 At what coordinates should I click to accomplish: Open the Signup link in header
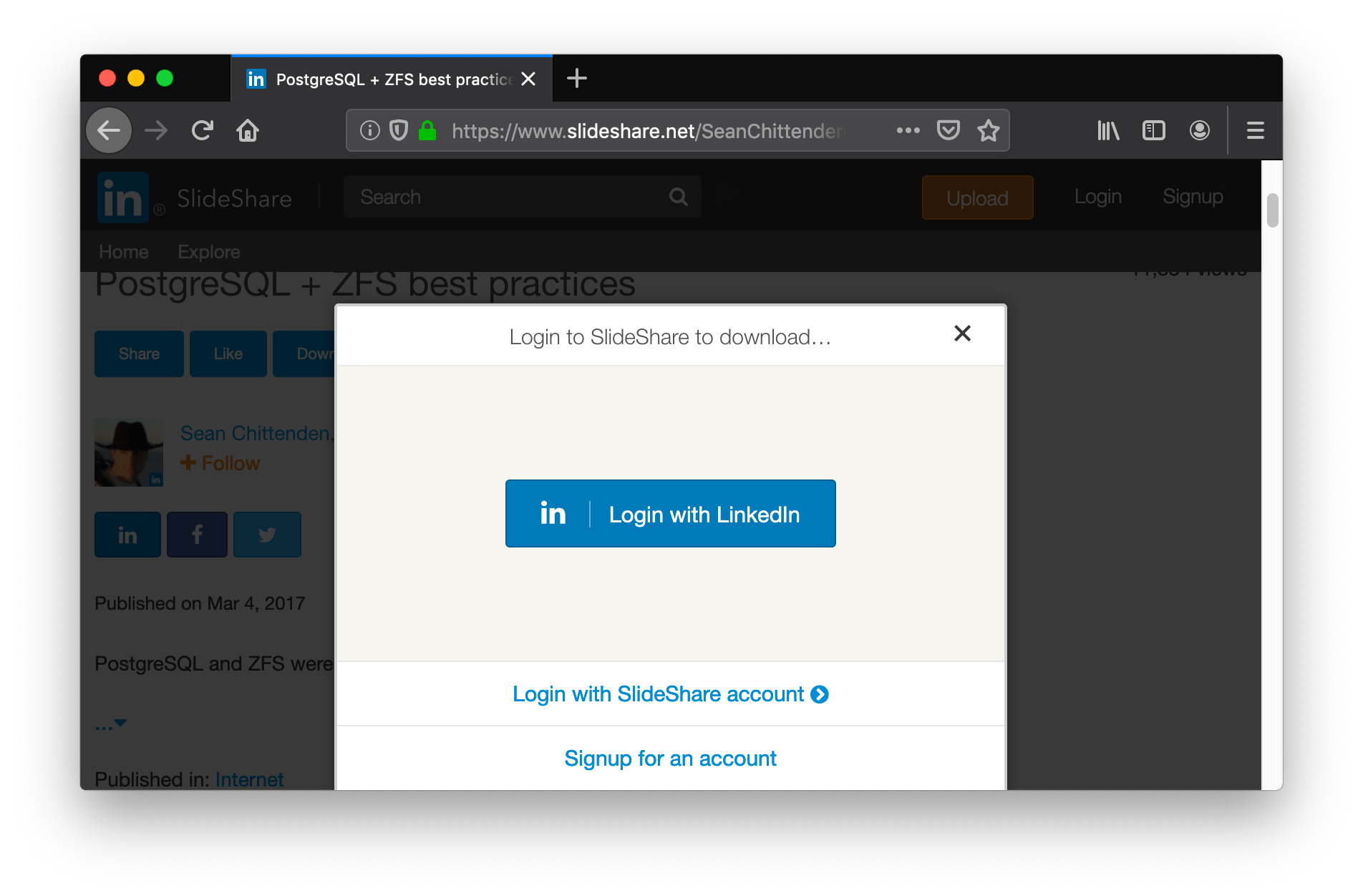point(1193,197)
